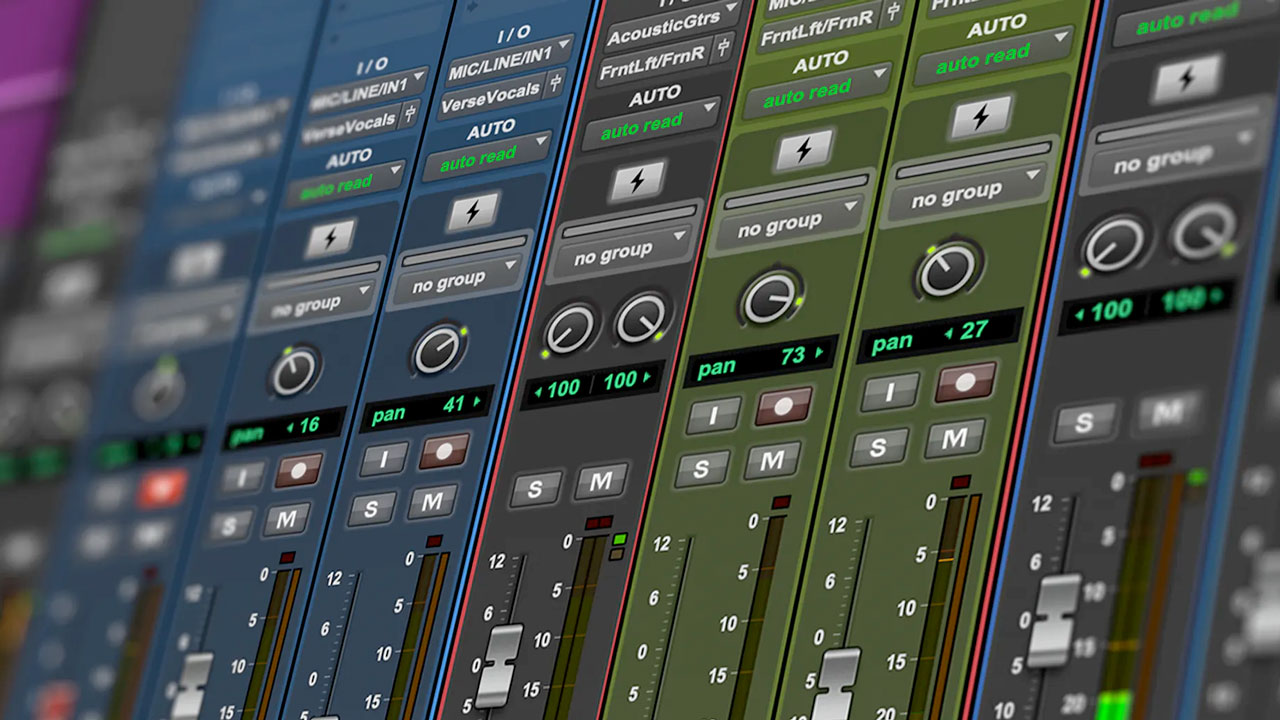Open no group dropdown on AcousticGtrs channel

[621, 252]
